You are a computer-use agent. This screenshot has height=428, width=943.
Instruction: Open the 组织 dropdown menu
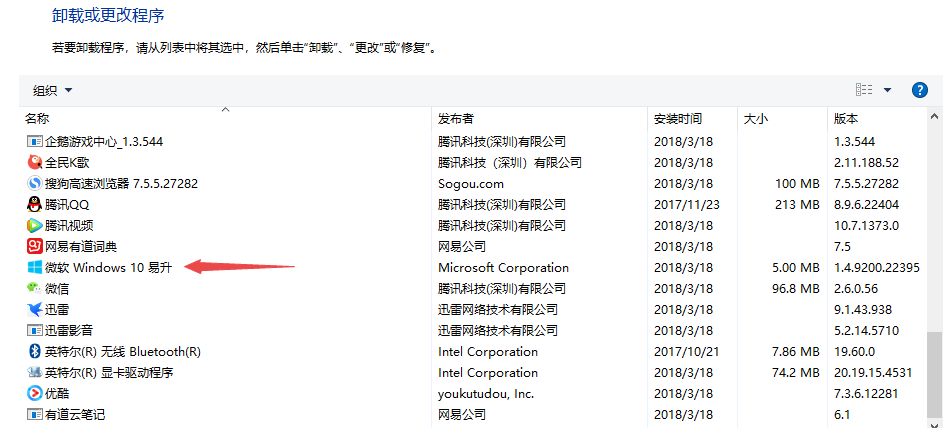click(x=52, y=91)
